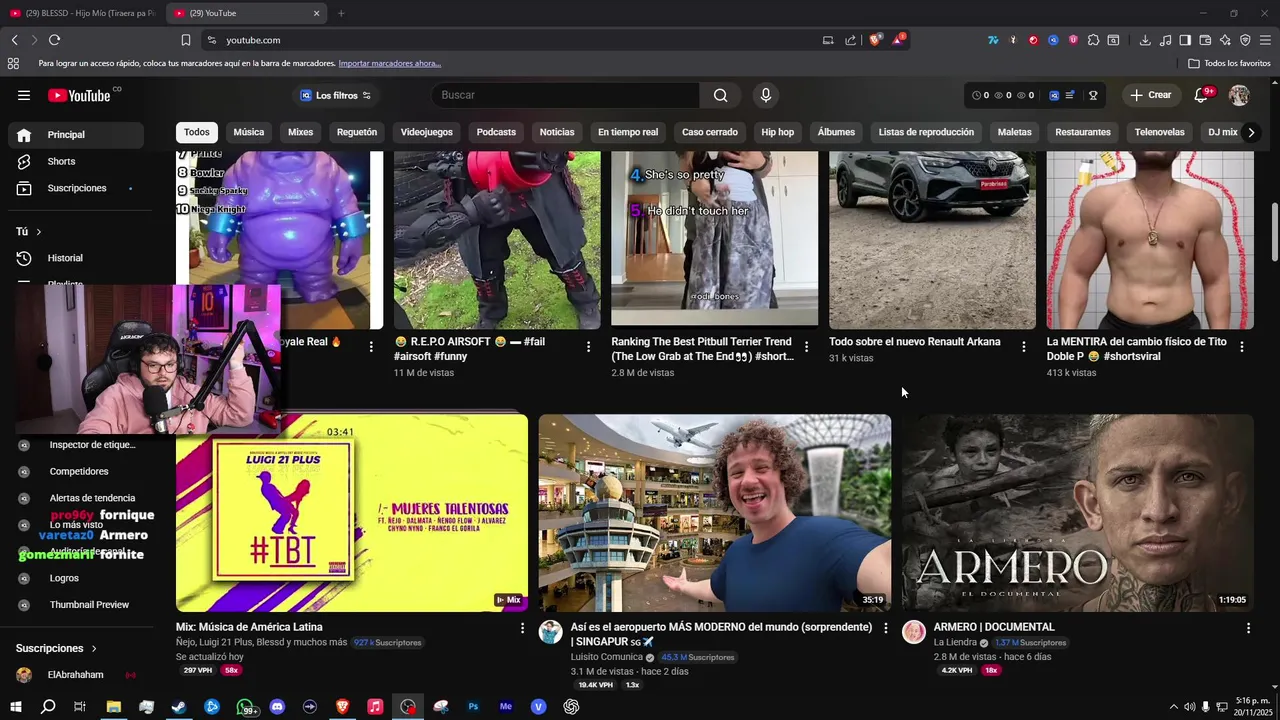The image size is (1280, 720).
Task: Click the Brave Rewards triangle icon
Action: coord(899,40)
